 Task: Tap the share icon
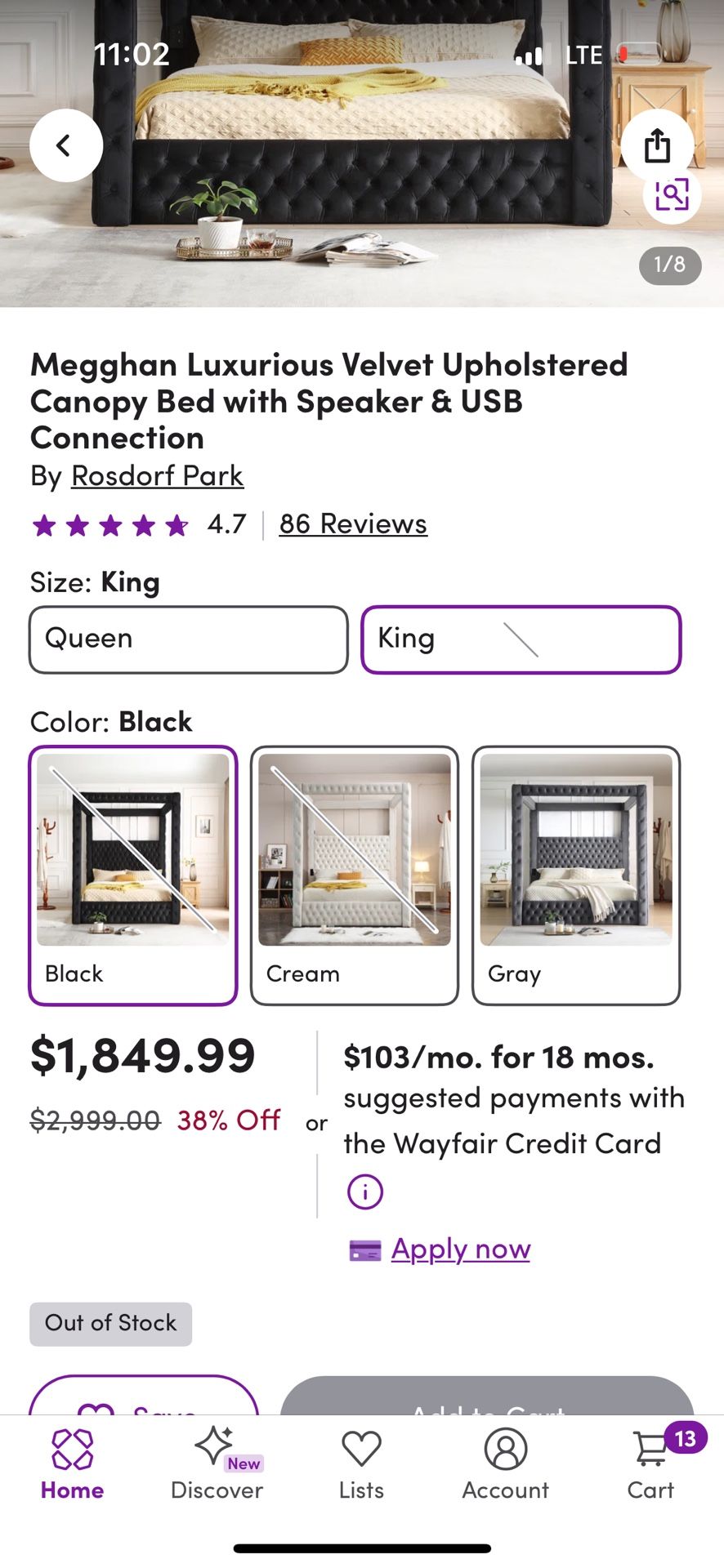pos(657,145)
